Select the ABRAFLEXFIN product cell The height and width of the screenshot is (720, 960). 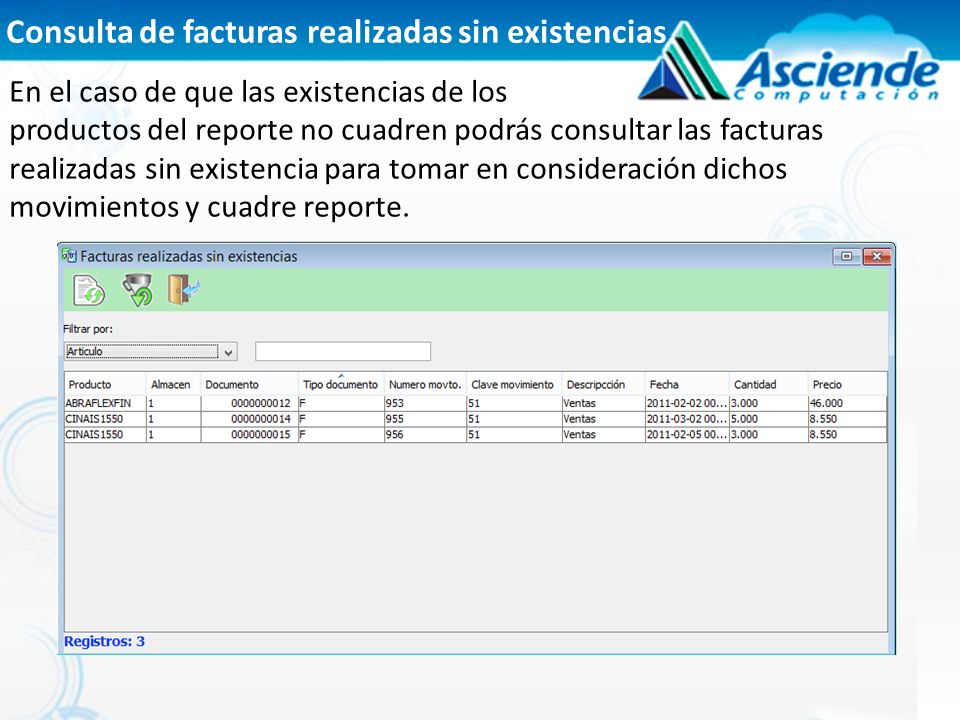105,403
